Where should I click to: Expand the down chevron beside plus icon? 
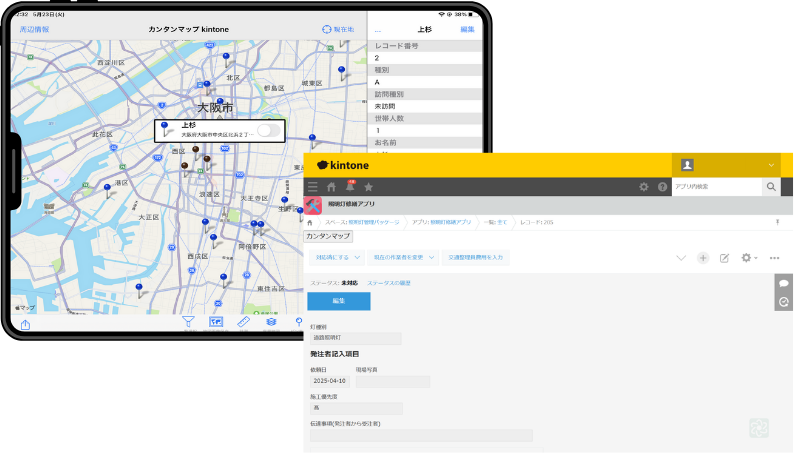click(681, 258)
